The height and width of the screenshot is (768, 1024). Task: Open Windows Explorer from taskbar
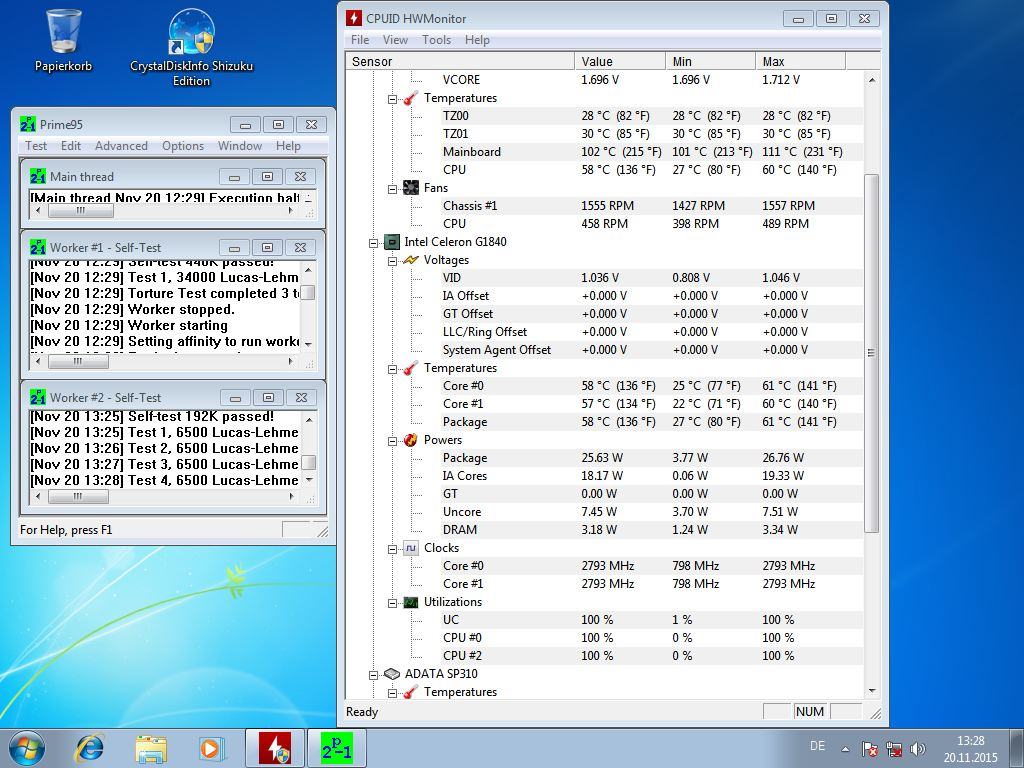[151, 748]
